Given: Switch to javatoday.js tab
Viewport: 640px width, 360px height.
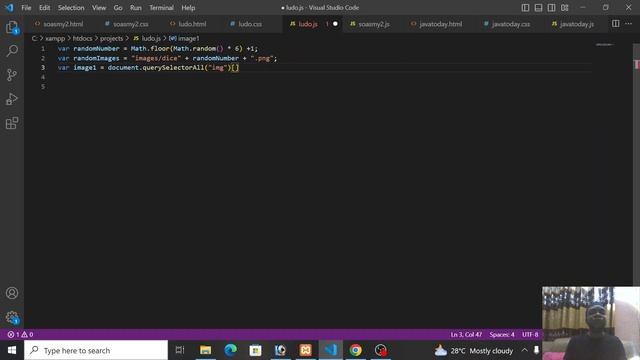Looking at the screenshot, I should pos(573,24).
